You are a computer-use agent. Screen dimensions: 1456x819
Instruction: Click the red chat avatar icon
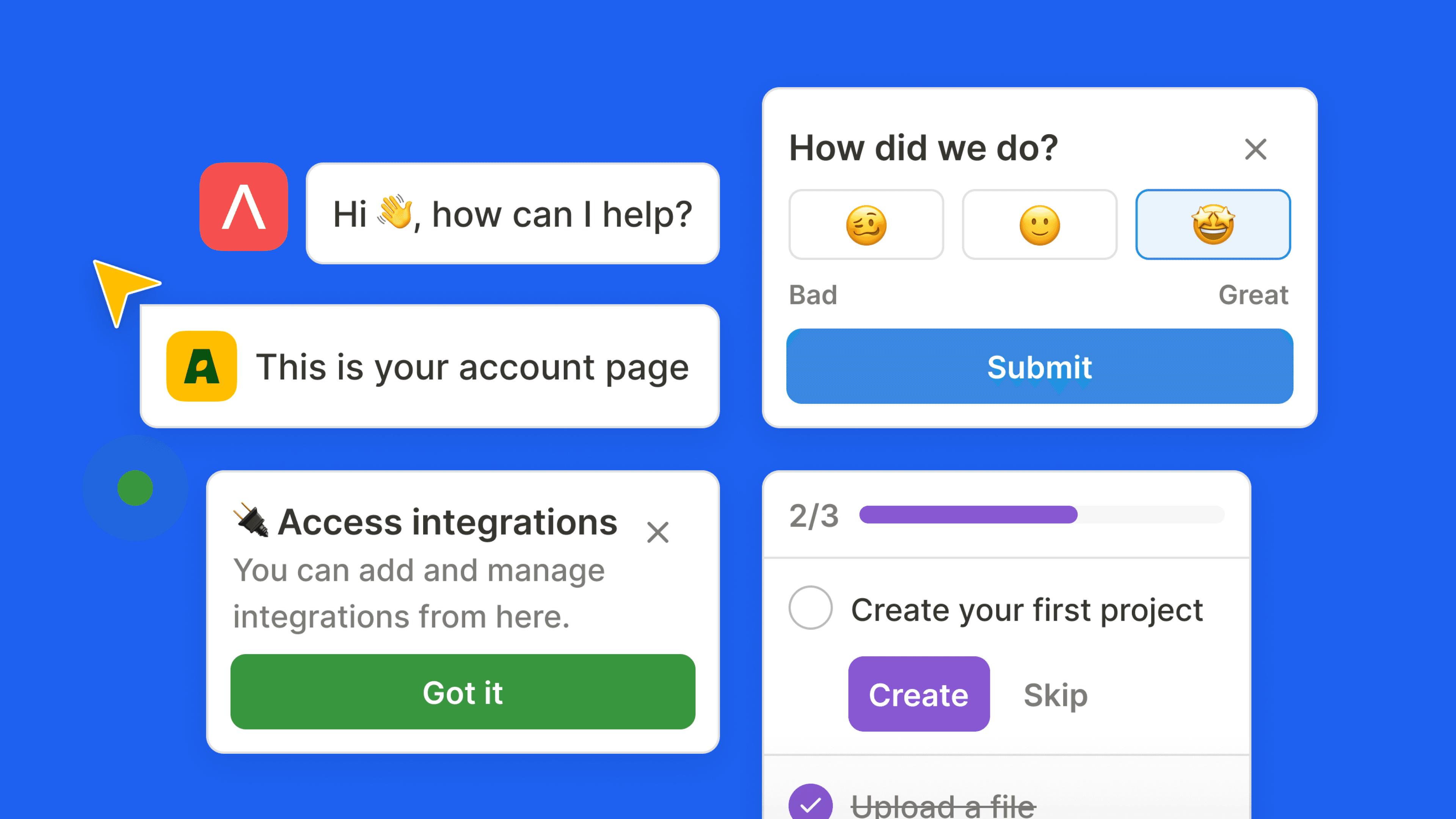[x=243, y=207]
